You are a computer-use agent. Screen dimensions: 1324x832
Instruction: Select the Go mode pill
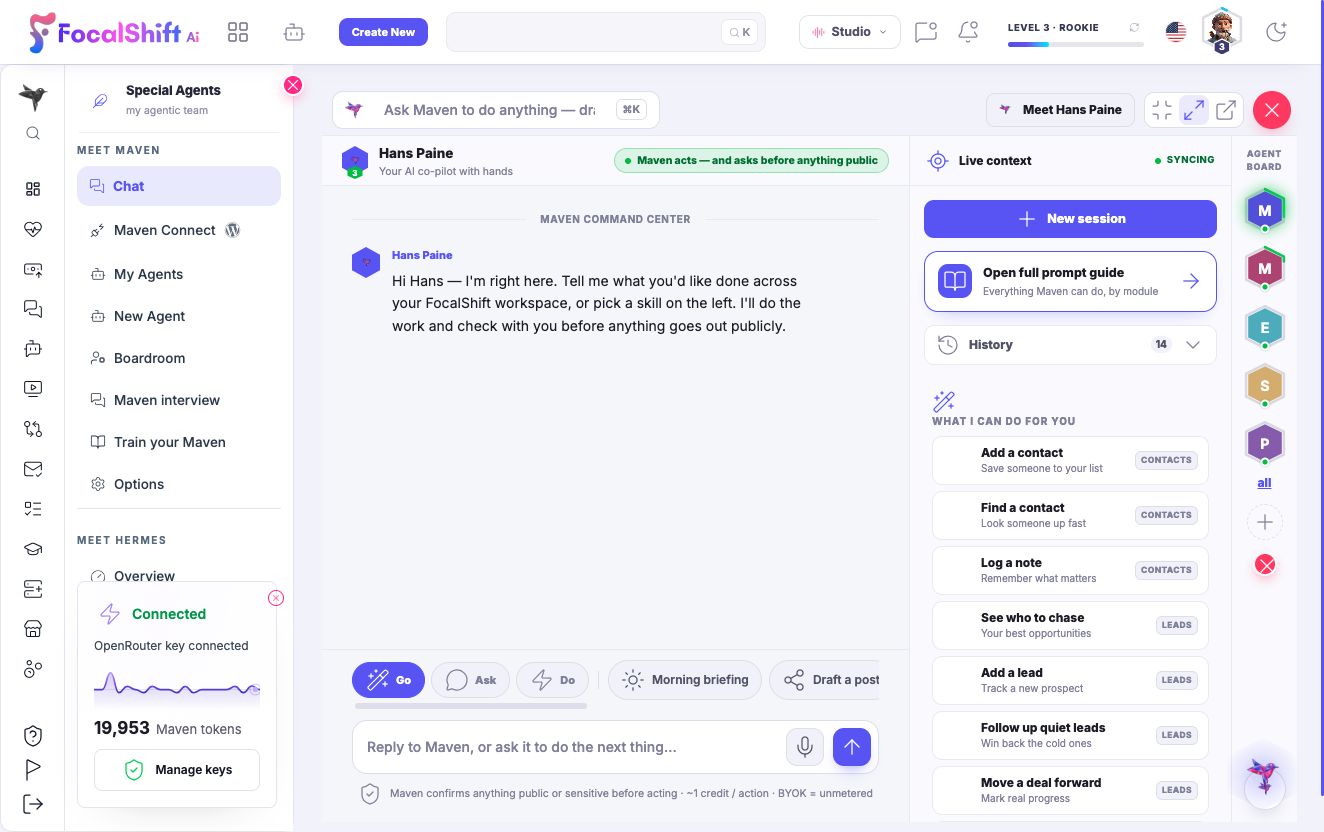[388, 680]
